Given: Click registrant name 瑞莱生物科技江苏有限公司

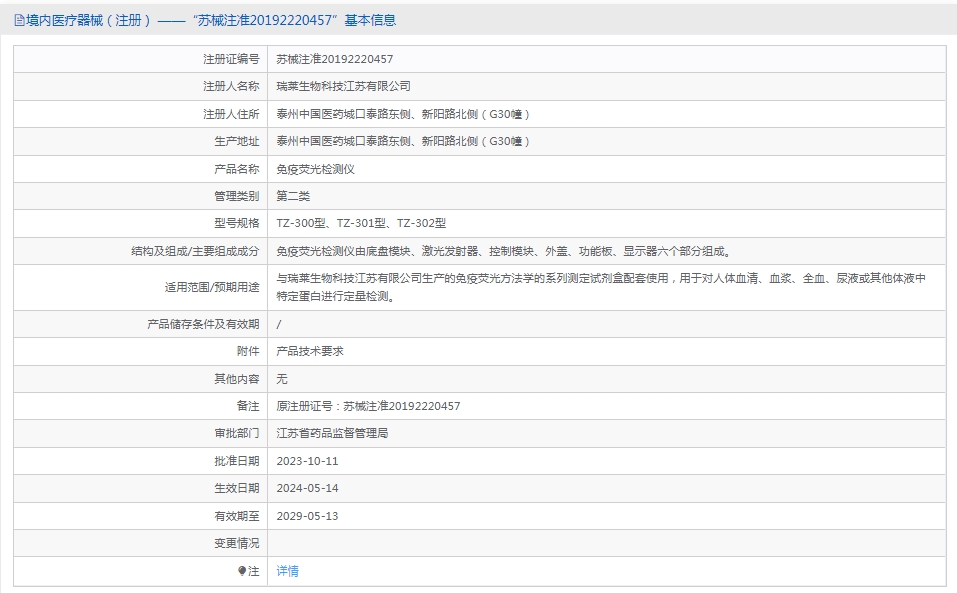Looking at the screenshot, I should point(344,87).
